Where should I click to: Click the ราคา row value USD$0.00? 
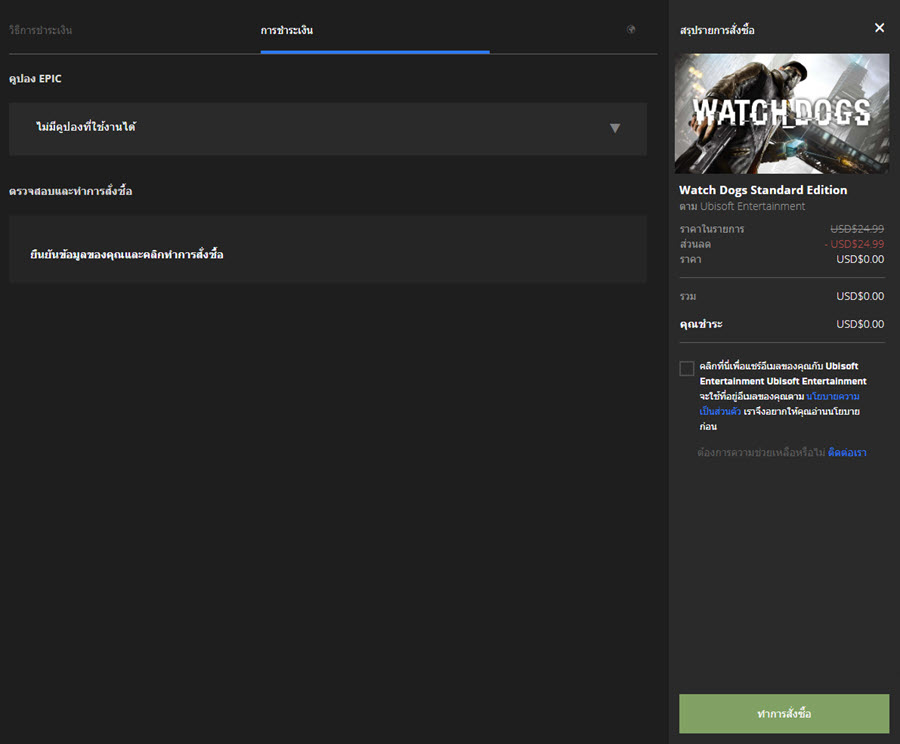click(x=860, y=259)
